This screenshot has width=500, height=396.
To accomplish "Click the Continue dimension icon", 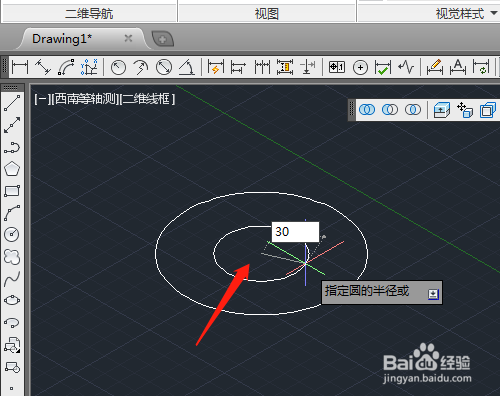I will 262,67.
